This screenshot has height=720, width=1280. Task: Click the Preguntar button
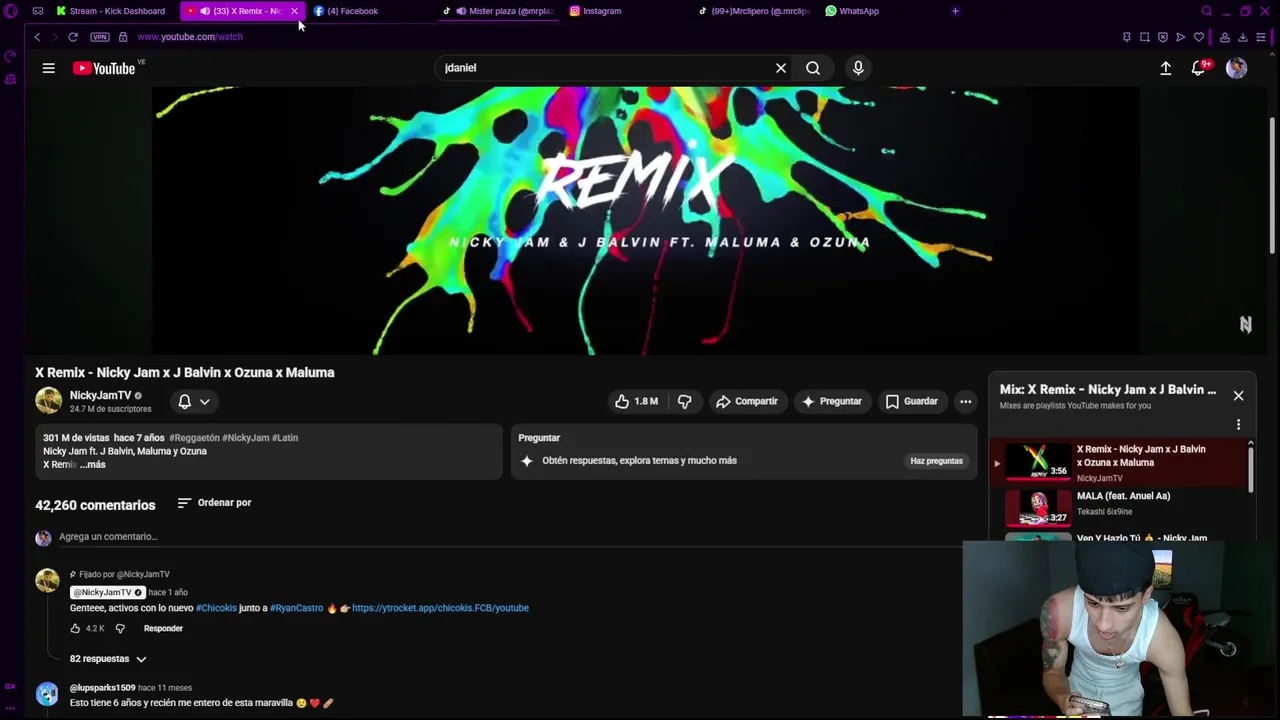(831, 401)
